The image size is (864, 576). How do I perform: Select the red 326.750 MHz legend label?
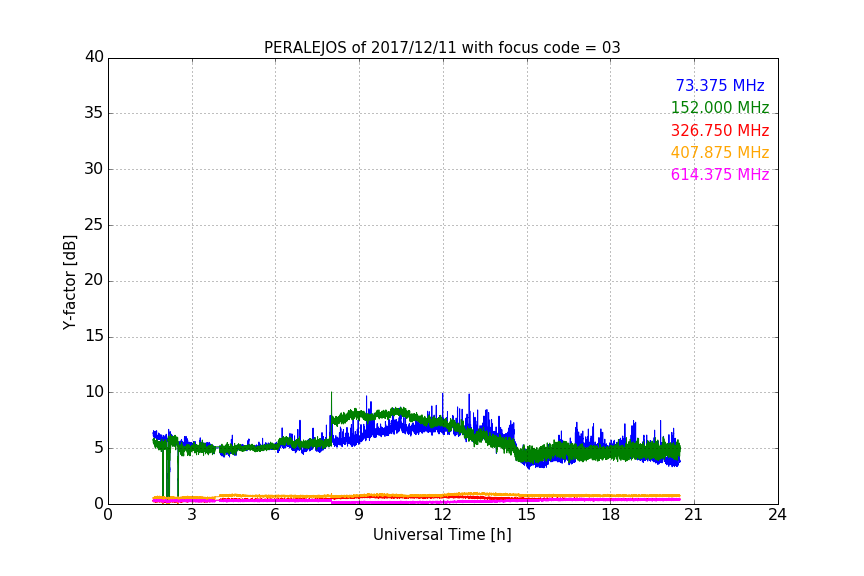coord(720,131)
